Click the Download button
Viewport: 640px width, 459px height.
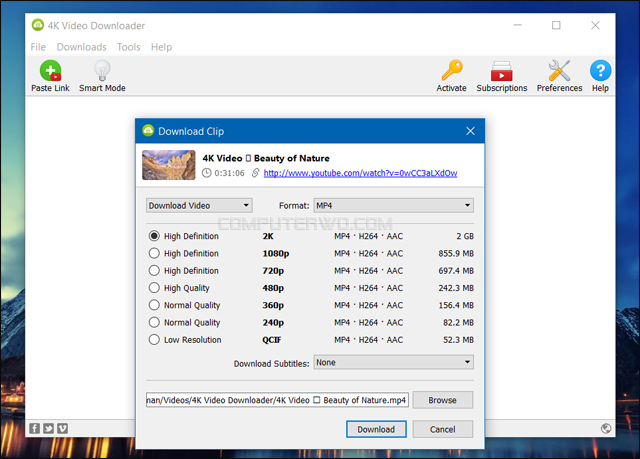point(376,429)
